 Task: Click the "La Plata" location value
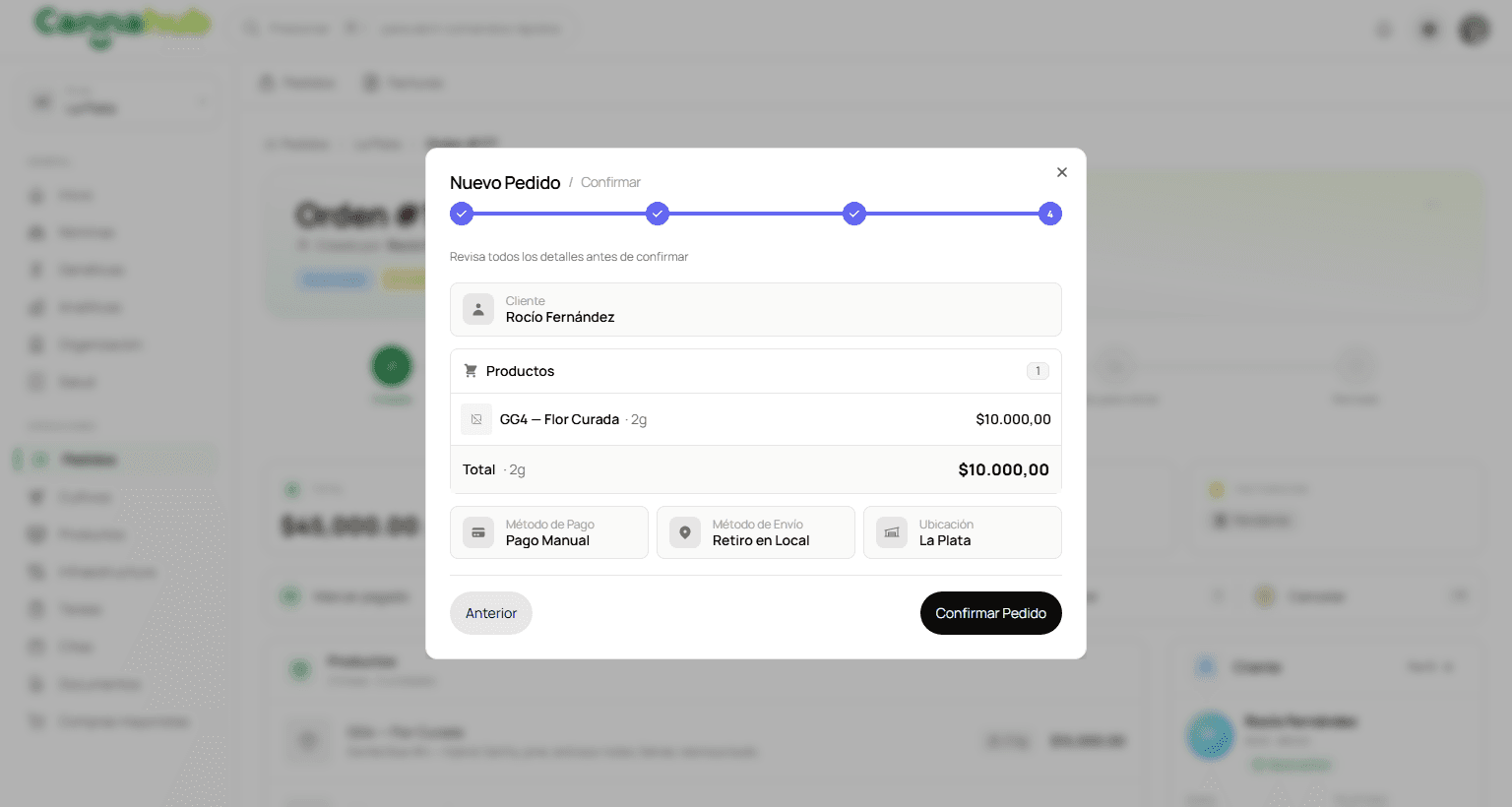(x=945, y=540)
